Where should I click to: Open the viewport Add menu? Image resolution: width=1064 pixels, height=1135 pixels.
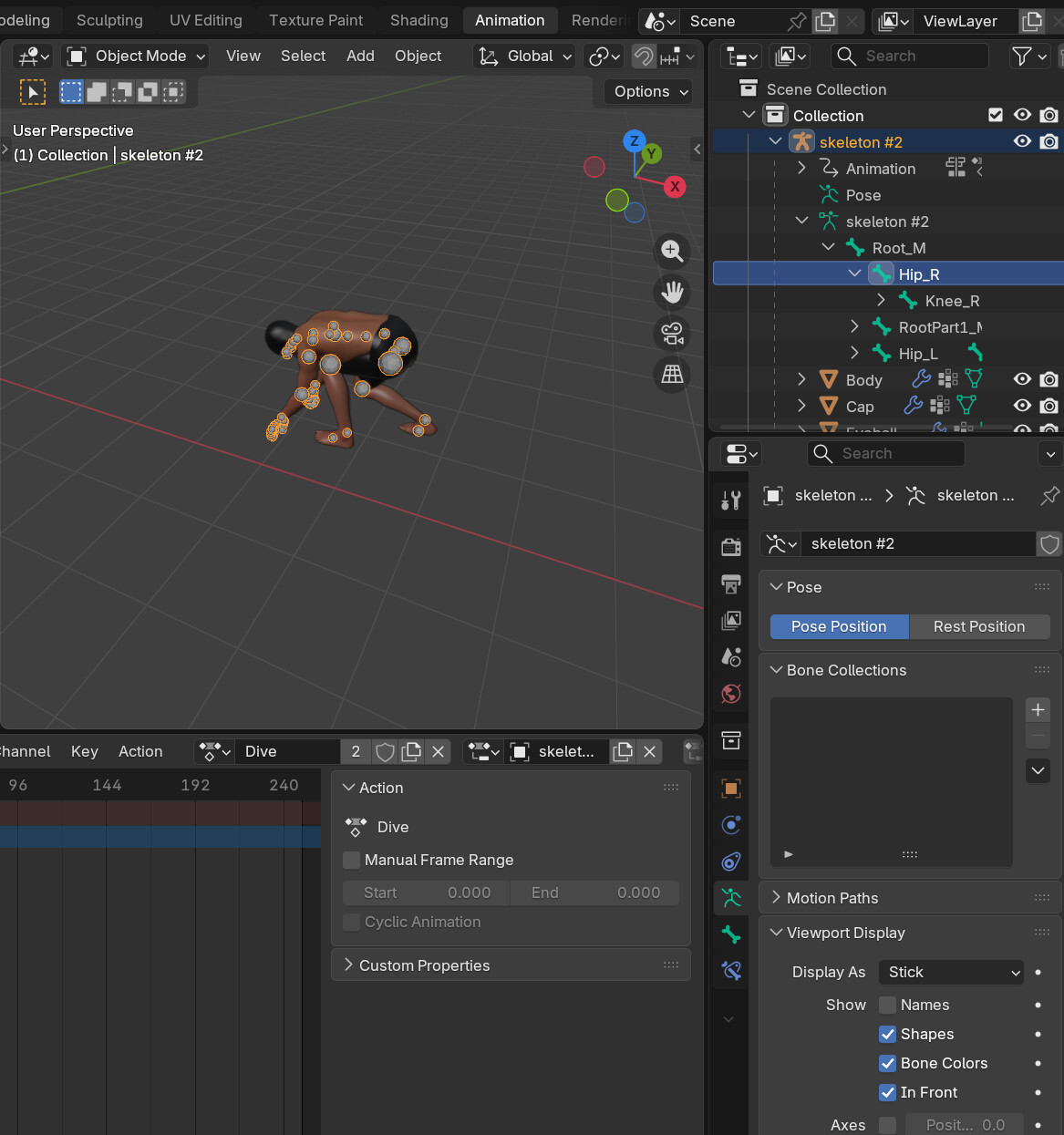tap(360, 56)
